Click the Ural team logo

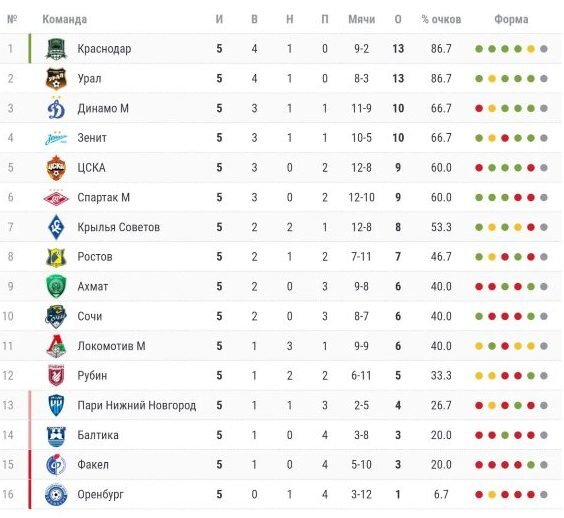[56, 78]
